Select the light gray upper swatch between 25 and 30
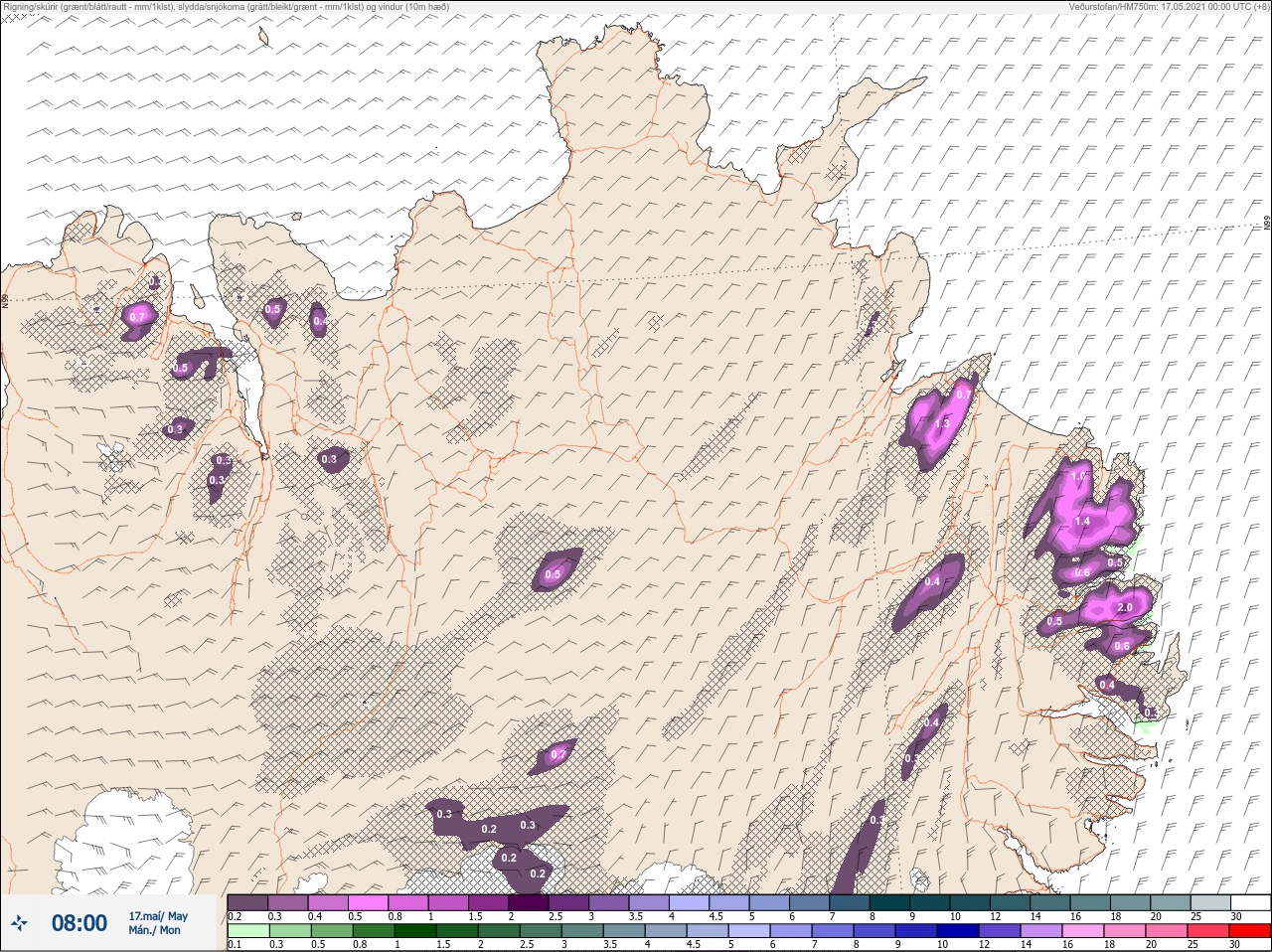Screen dimensions: 1272x952 coord(1210,902)
